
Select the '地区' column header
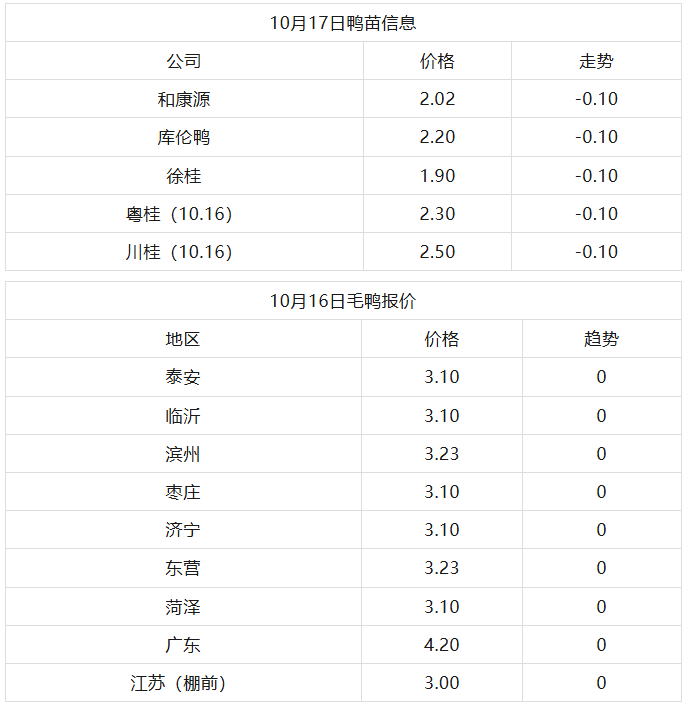pos(182,339)
